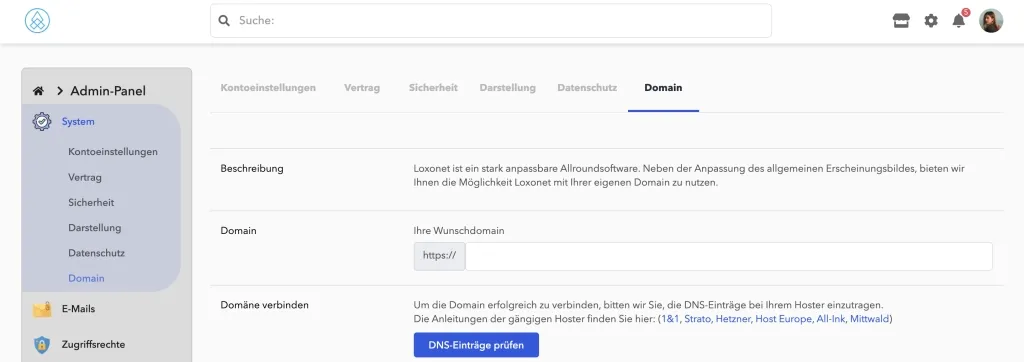Open the All-Ink hoster guide link
Image resolution: width=1024 pixels, height=362 pixels.
(831, 319)
